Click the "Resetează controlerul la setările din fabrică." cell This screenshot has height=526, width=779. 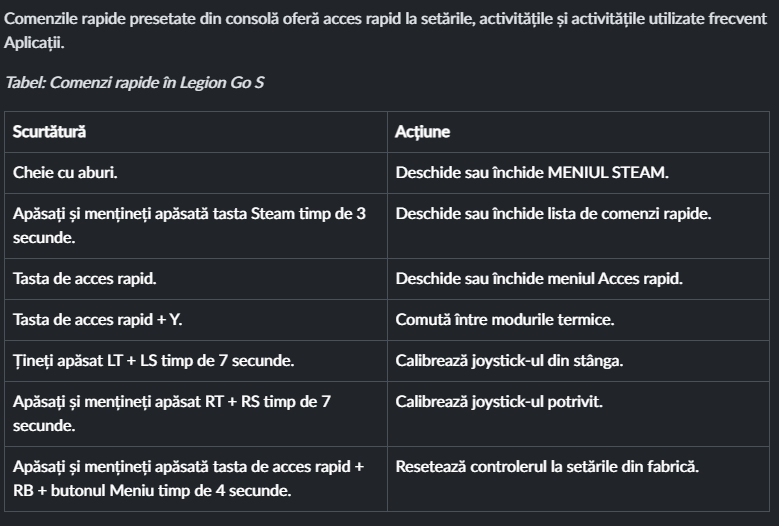(x=547, y=467)
